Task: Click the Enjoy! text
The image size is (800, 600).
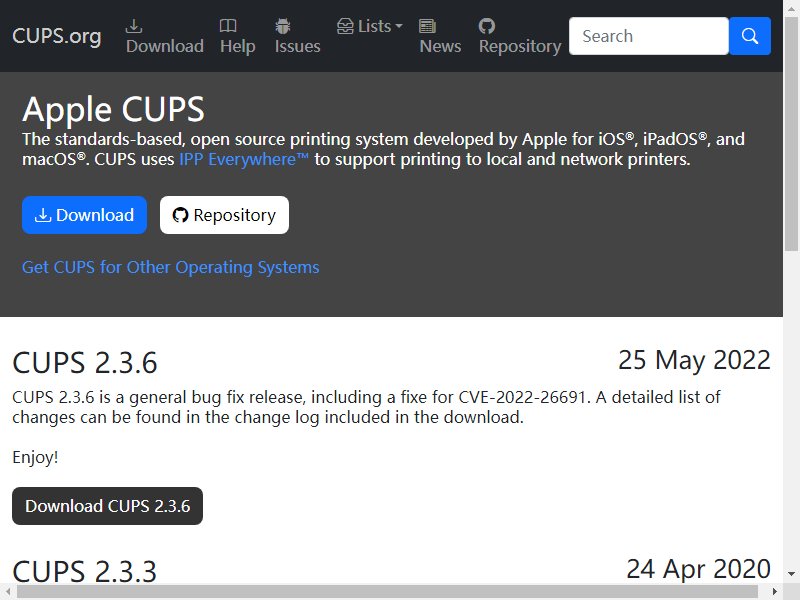Action: 35,457
